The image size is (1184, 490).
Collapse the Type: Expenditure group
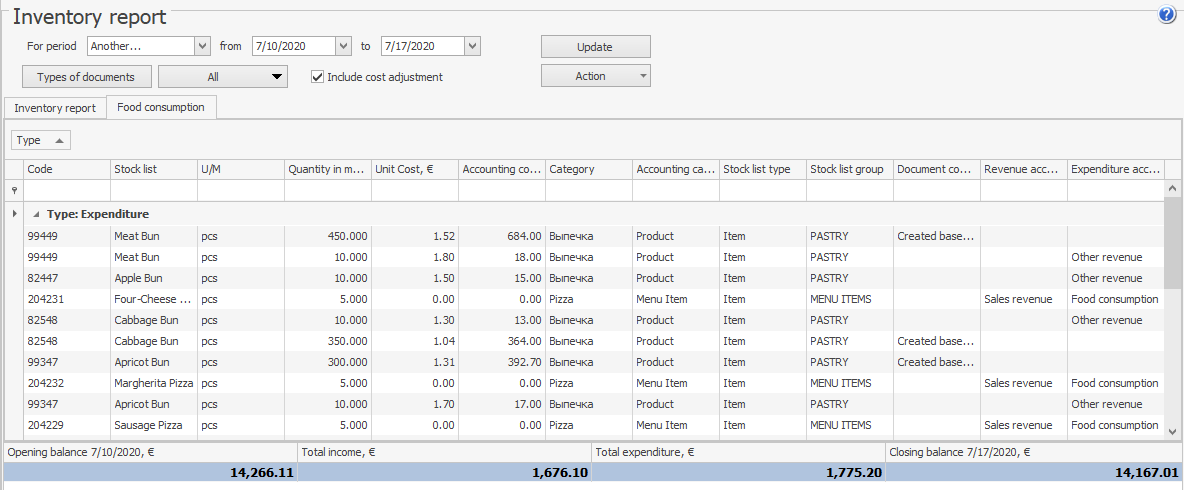[x=37, y=214]
